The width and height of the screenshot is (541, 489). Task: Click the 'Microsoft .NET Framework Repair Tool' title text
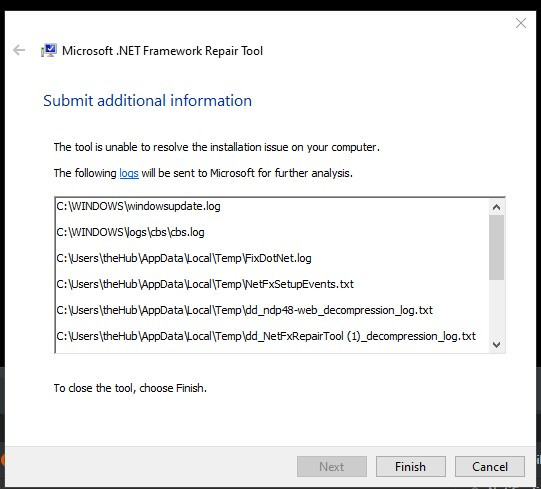(162, 51)
